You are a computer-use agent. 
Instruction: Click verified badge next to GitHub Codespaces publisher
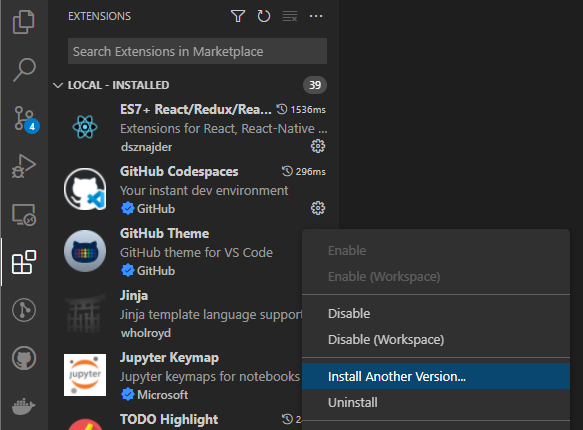[x=128, y=208]
